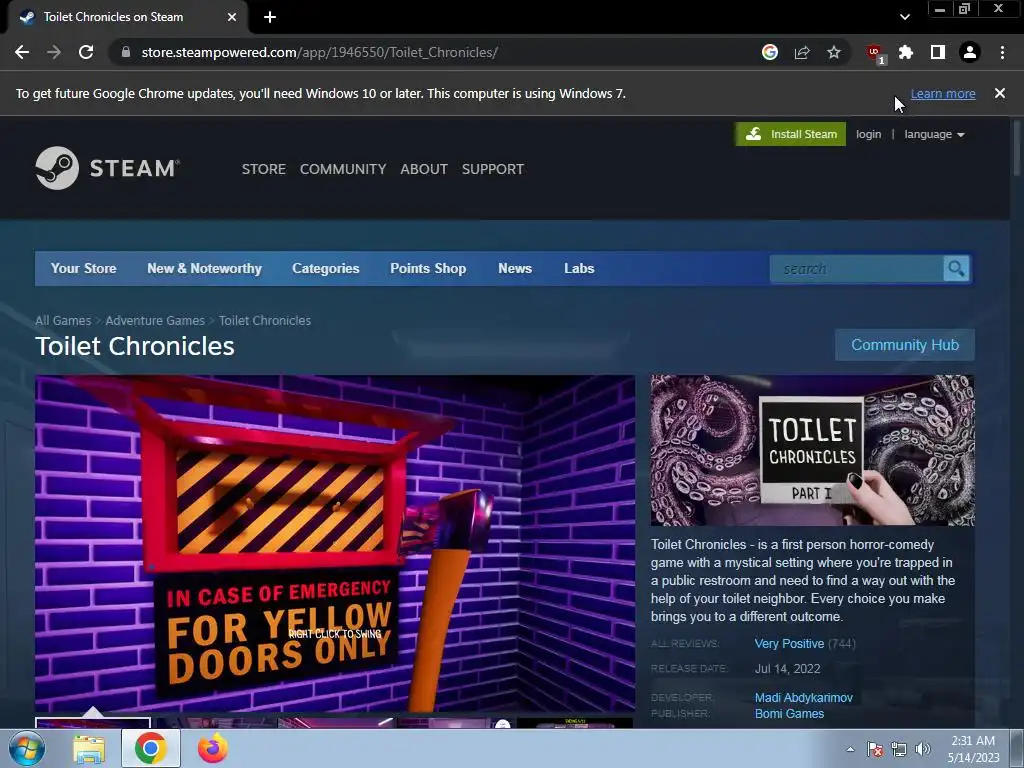Open the News tab

(515, 268)
